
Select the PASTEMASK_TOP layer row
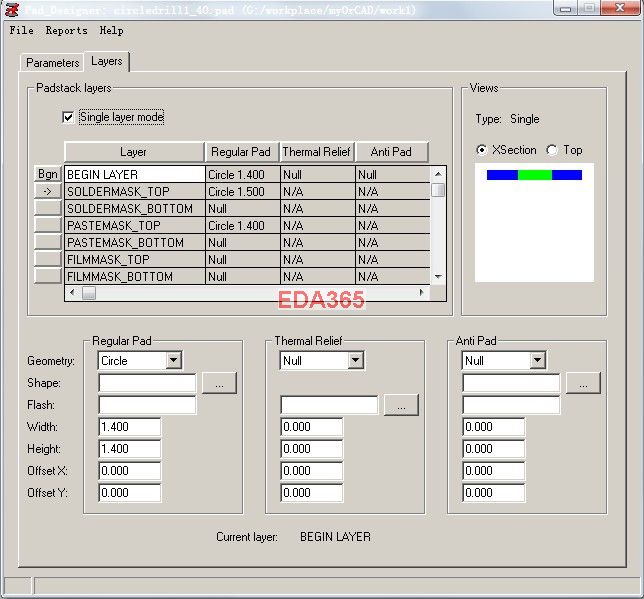tap(134, 226)
